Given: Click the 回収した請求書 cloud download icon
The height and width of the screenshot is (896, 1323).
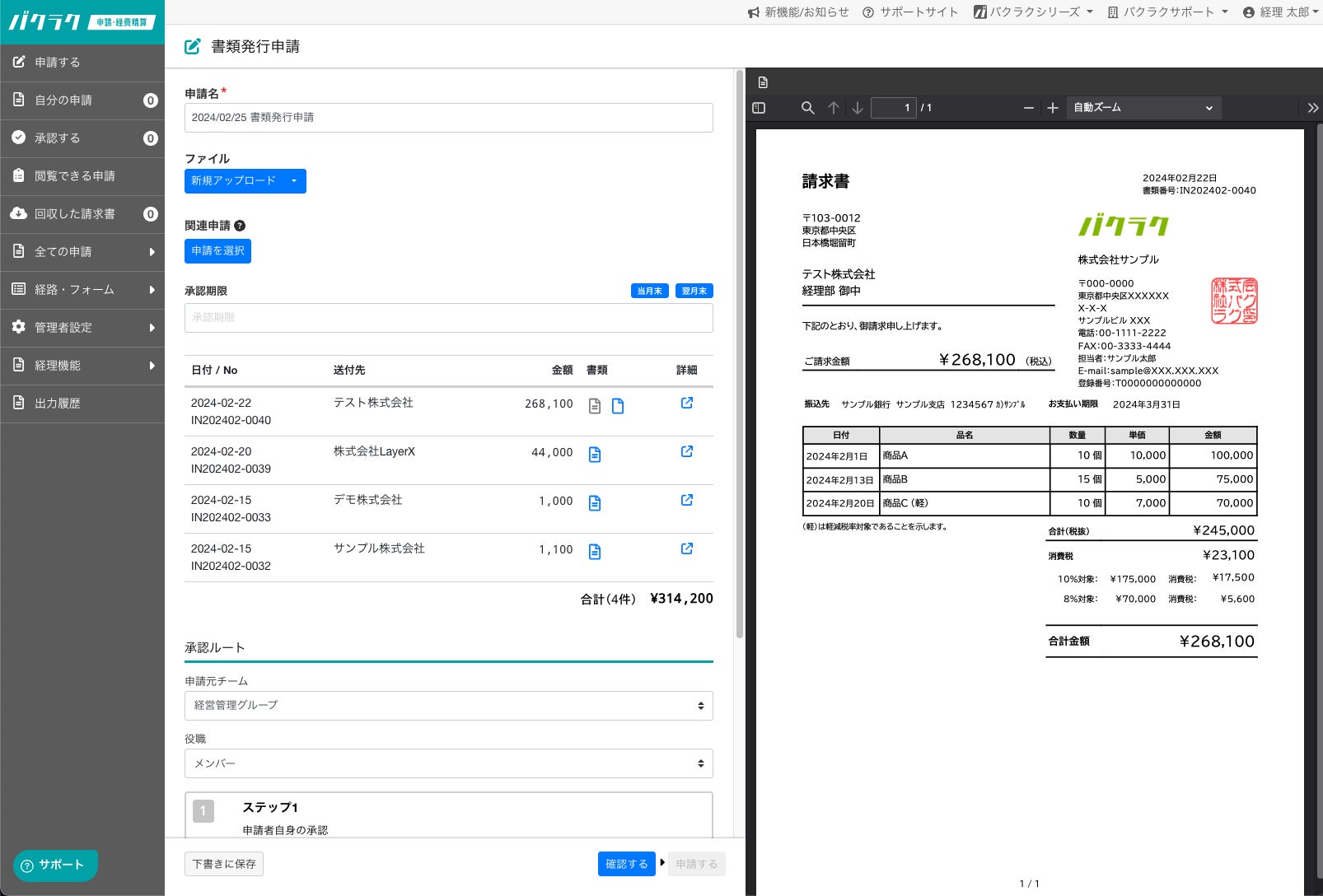Looking at the screenshot, I should point(18,213).
